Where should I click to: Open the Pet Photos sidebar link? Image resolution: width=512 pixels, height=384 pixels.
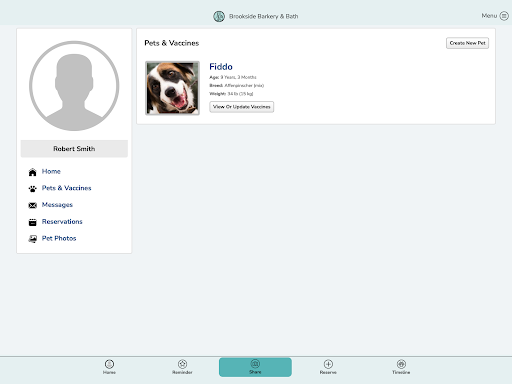point(59,238)
